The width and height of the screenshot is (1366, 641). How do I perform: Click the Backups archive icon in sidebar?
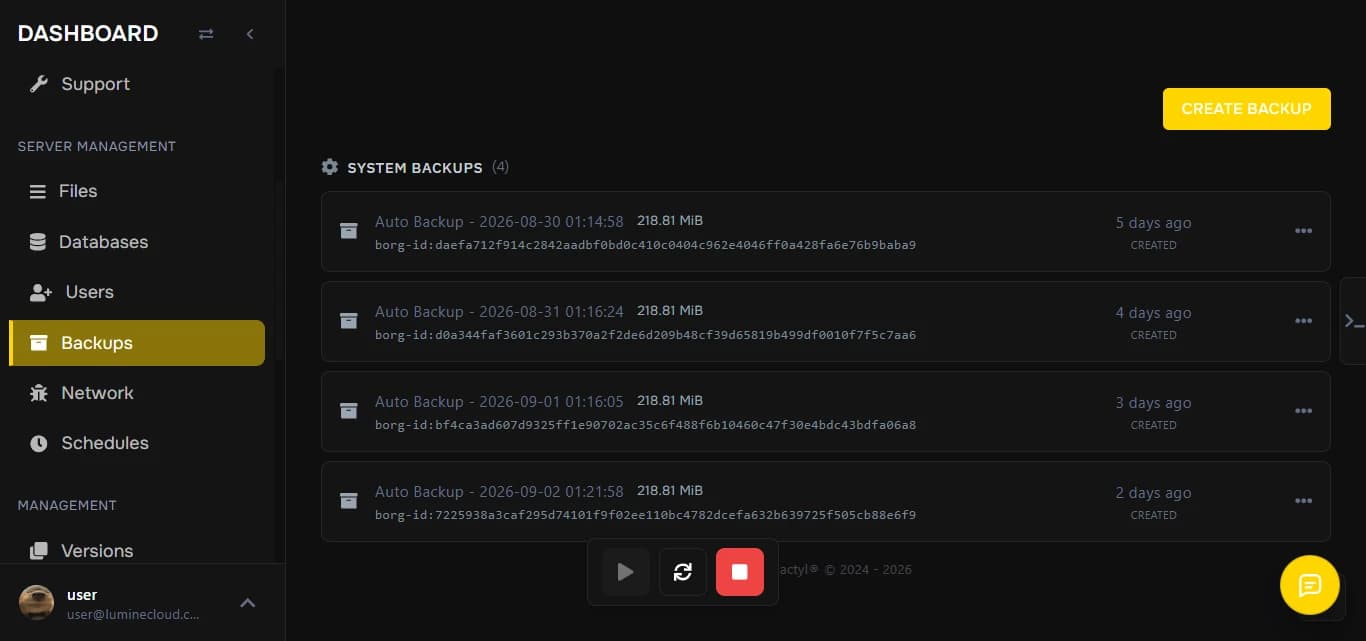point(39,343)
